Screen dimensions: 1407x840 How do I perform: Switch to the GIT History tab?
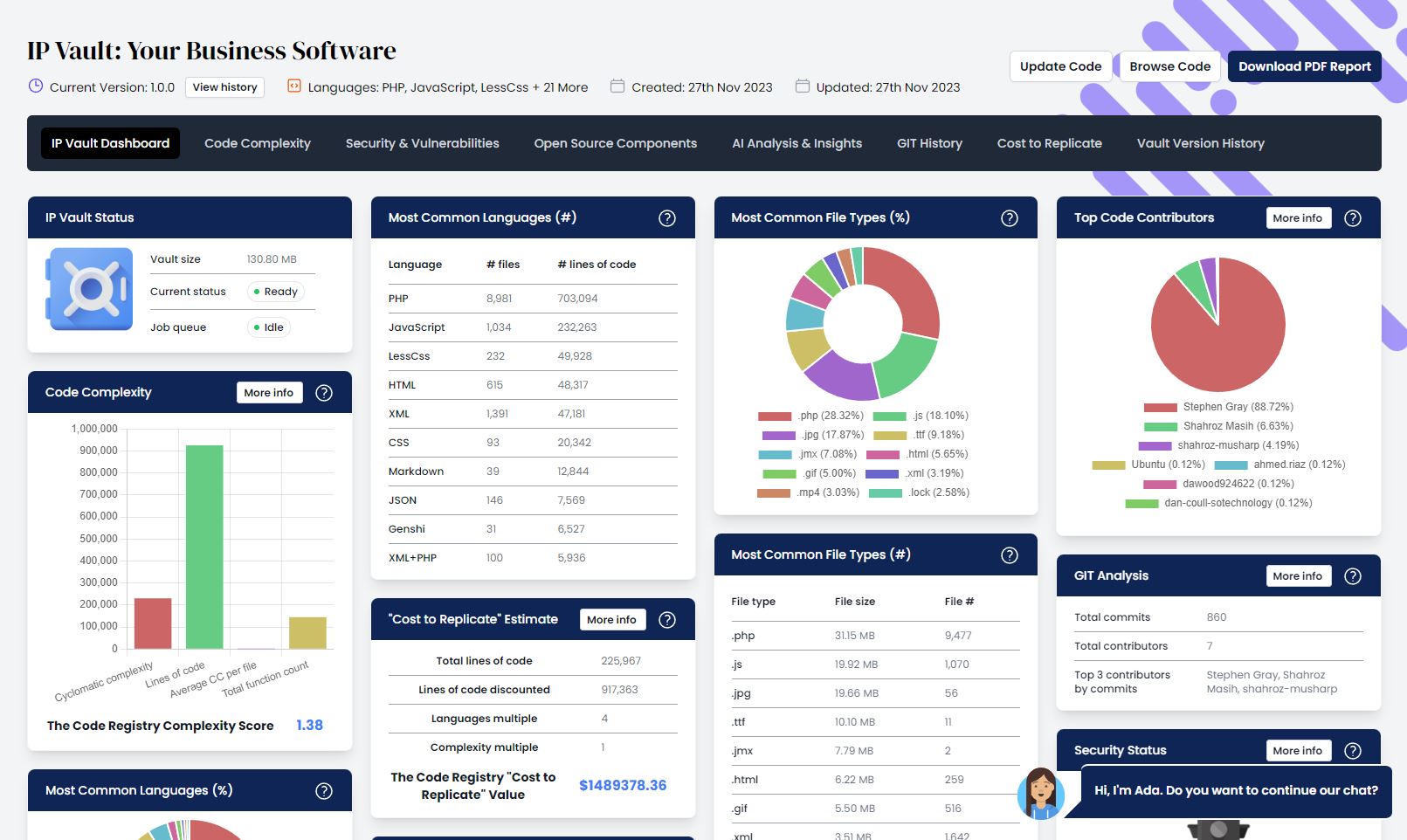(x=929, y=143)
